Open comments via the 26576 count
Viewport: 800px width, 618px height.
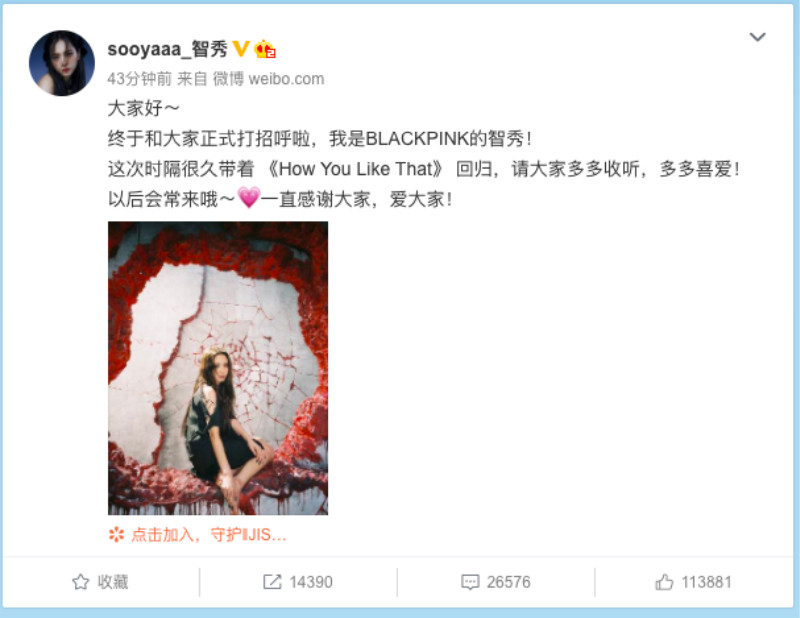[509, 582]
